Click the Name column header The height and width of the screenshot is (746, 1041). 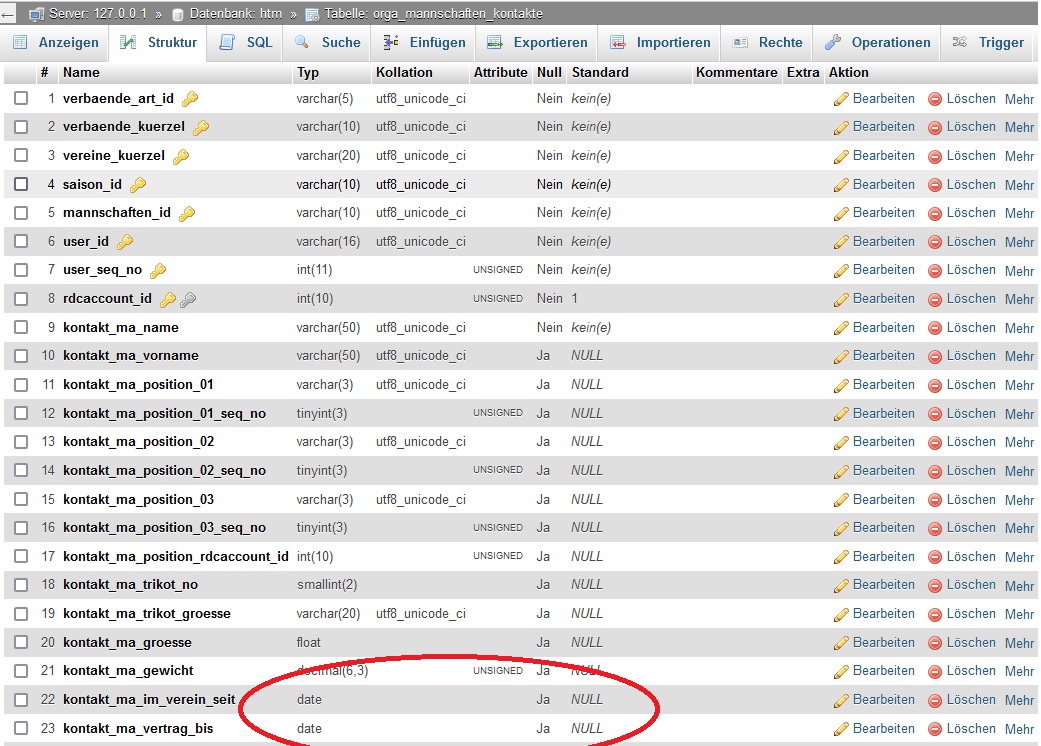point(81,72)
